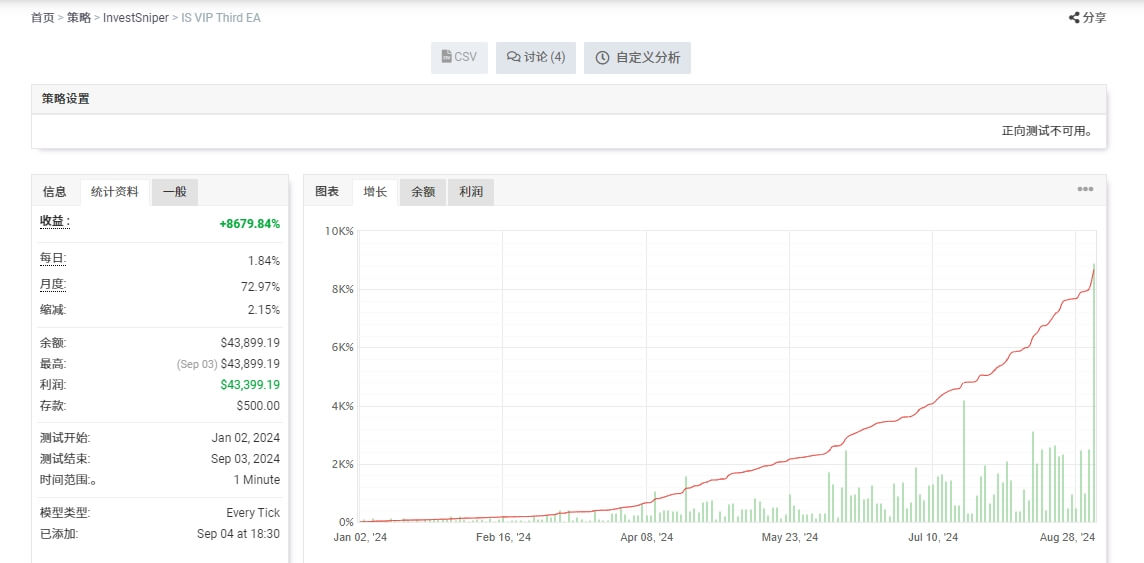Image resolution: width=1144 pixels, height=563 pixels.
Task: Click the 正向测试不可用。 message
Action: (1048, 132)
